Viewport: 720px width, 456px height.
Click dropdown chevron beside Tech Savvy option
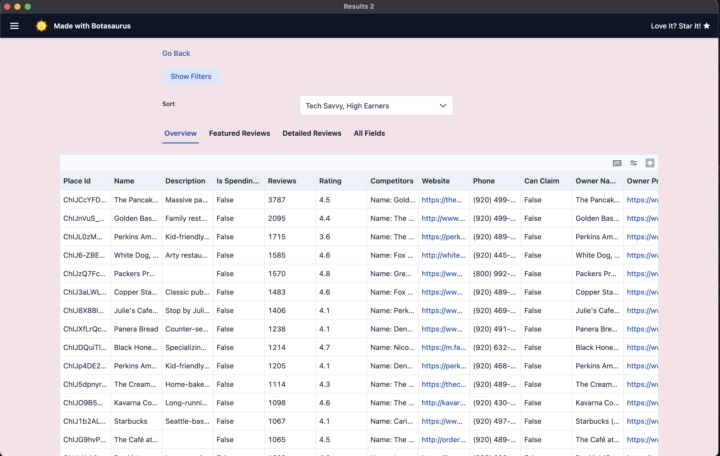(x=442, y=105)
